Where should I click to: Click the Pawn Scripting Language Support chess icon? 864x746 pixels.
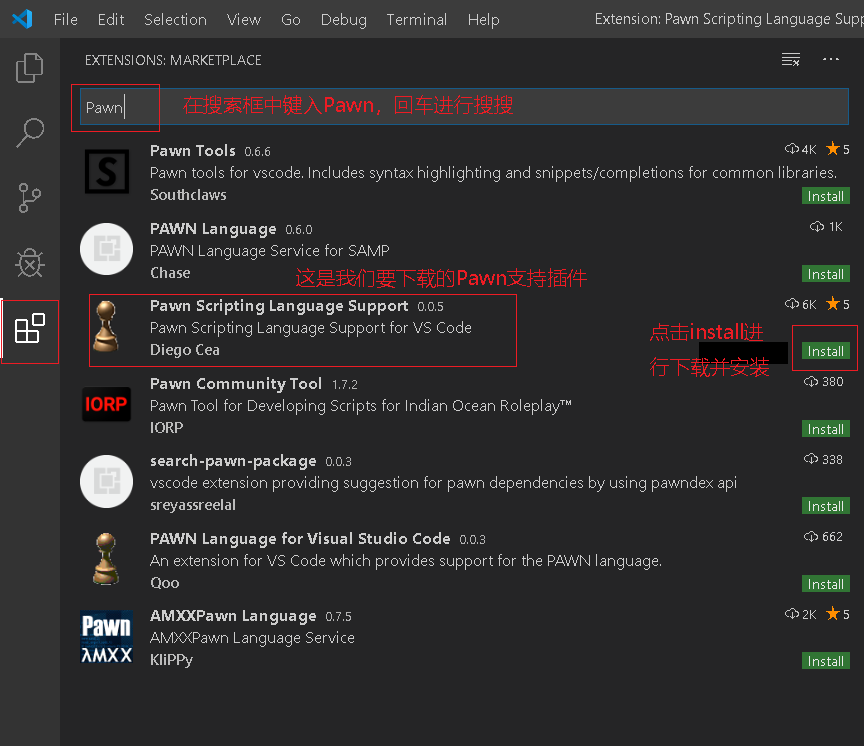(106, 326)
